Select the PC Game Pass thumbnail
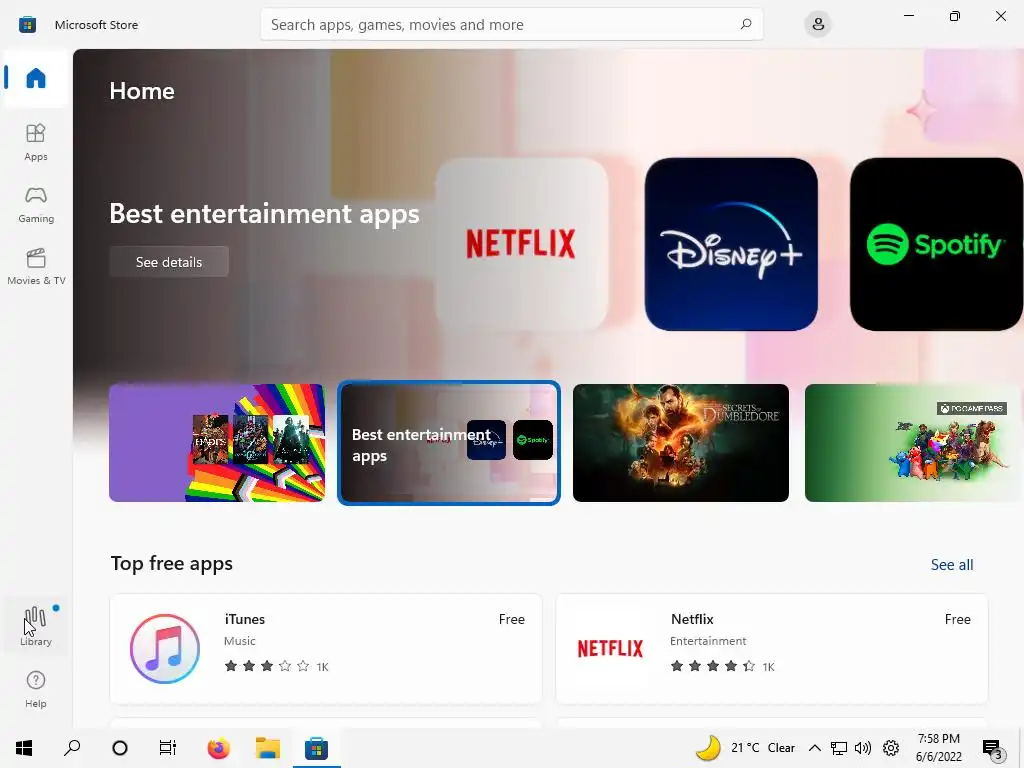1024x768 pixels. pyautogui.click(x=914, y=443)
